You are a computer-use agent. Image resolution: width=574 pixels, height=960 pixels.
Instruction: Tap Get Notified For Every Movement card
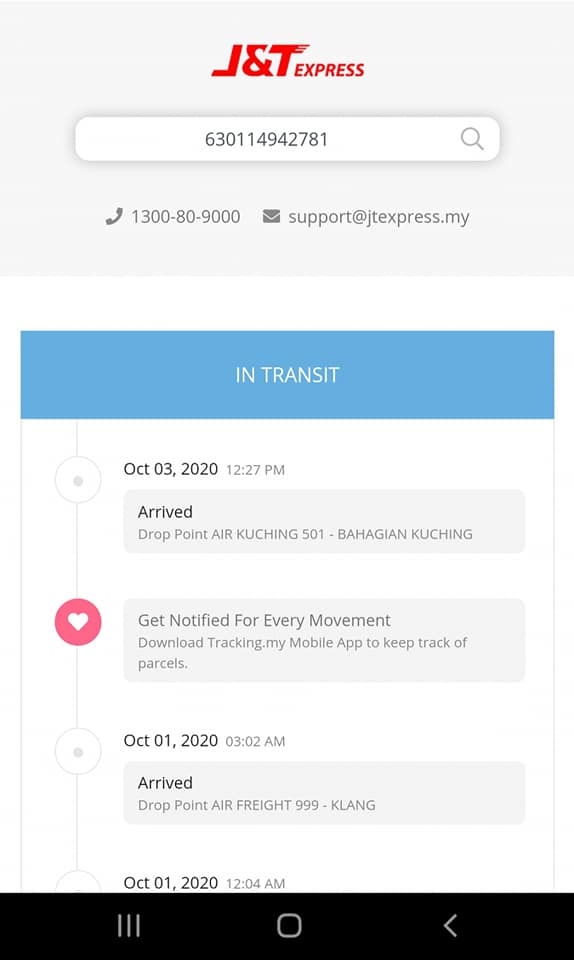[x=324, y=640]
